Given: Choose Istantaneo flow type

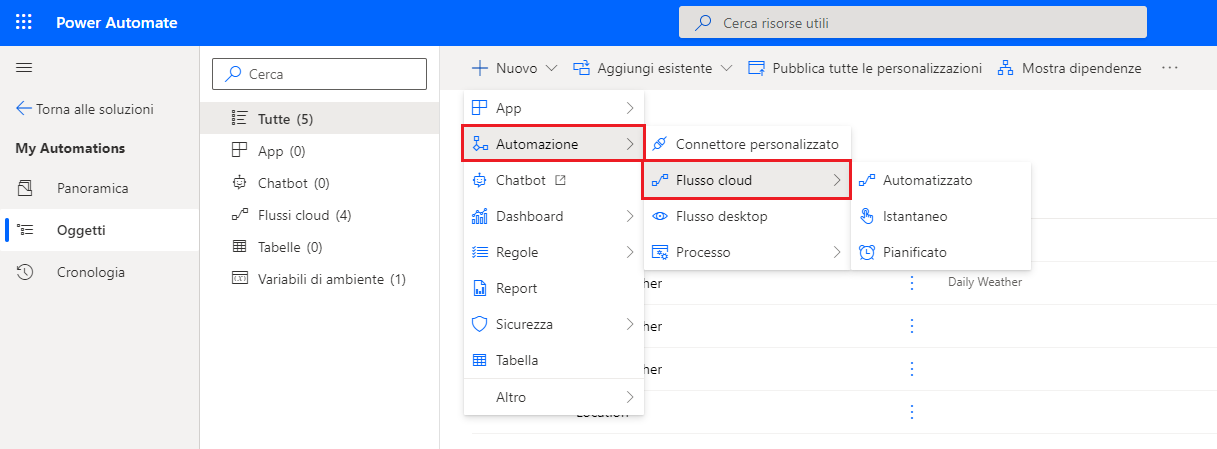Looking at the screenshot, I should 914,216.
